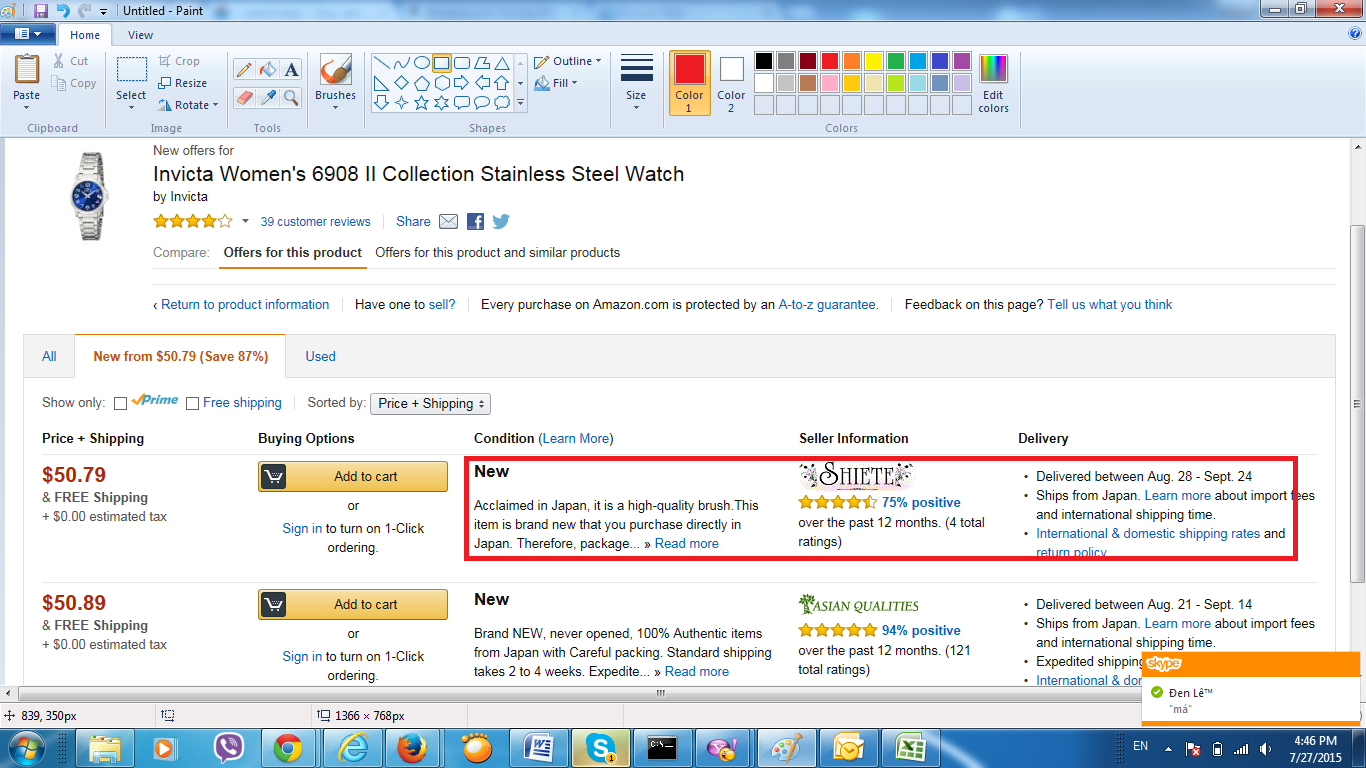Click Add to cart for the $50.79 offer

tap(353, 476)
